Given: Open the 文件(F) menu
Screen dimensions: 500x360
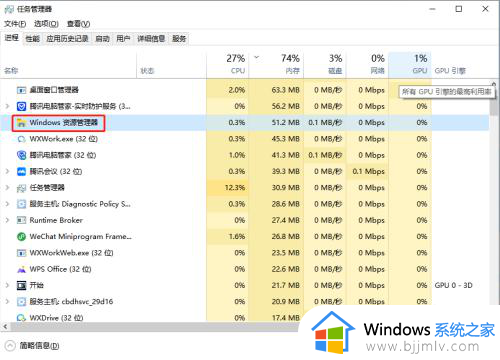Looking at the screenshot, I should pyautogui.click(x=15, y=24).
